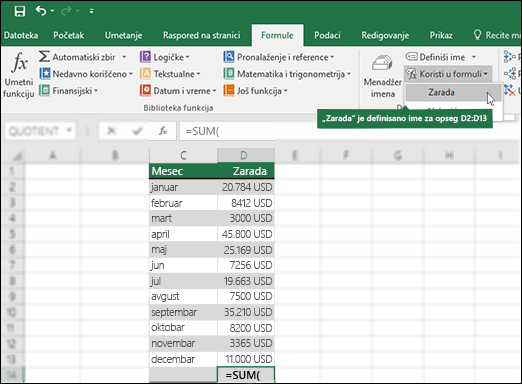
Task: Click the Zarada header cell
Action: 246,171
